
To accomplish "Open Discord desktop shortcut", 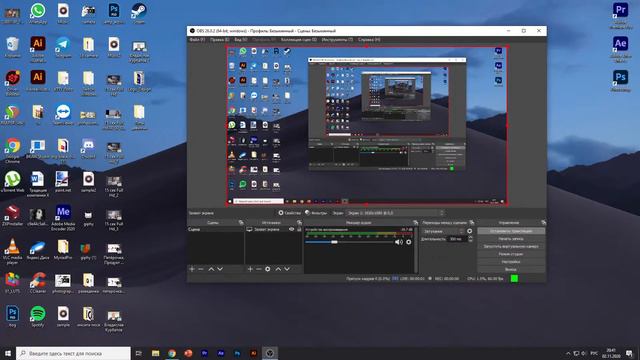I will click(x=88, y=149).
